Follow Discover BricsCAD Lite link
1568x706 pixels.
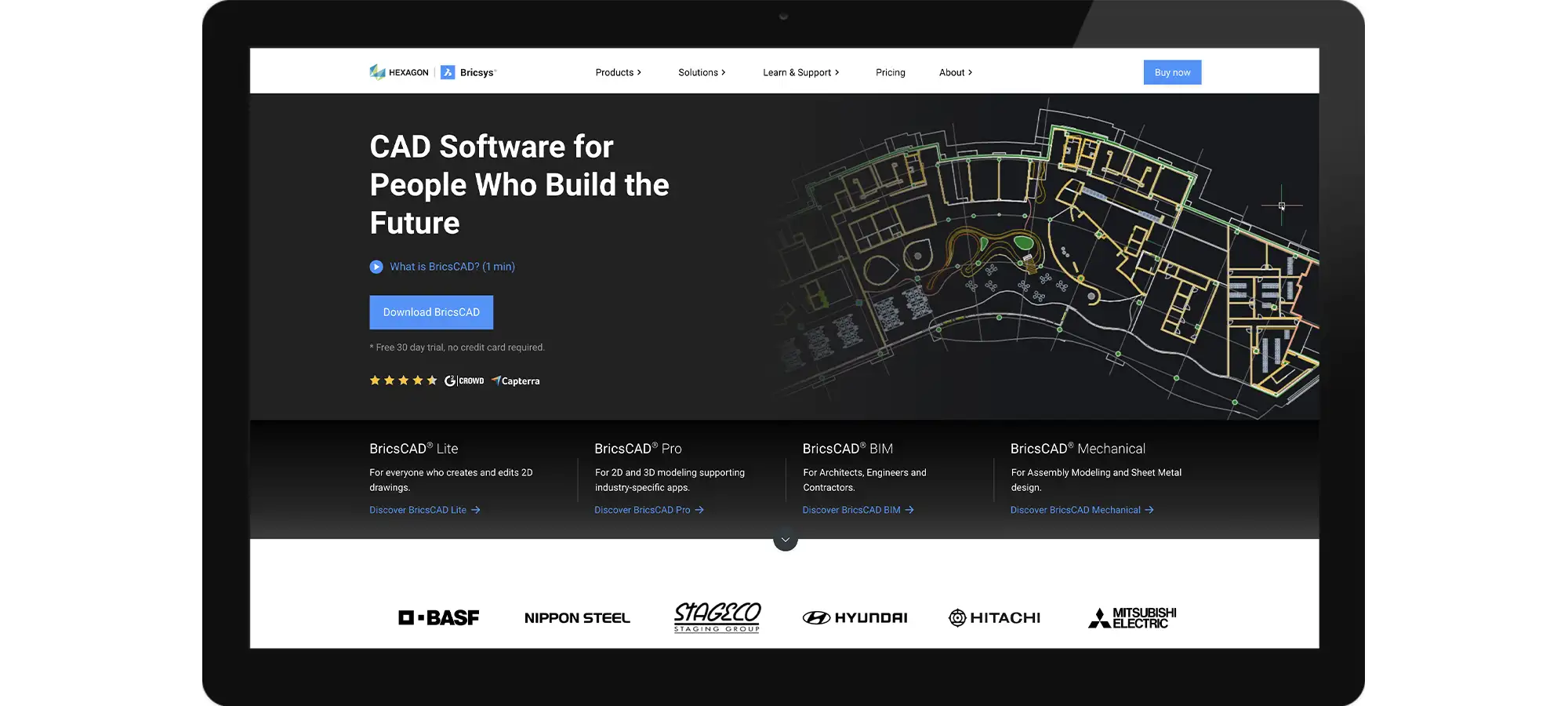coord(425,510)
